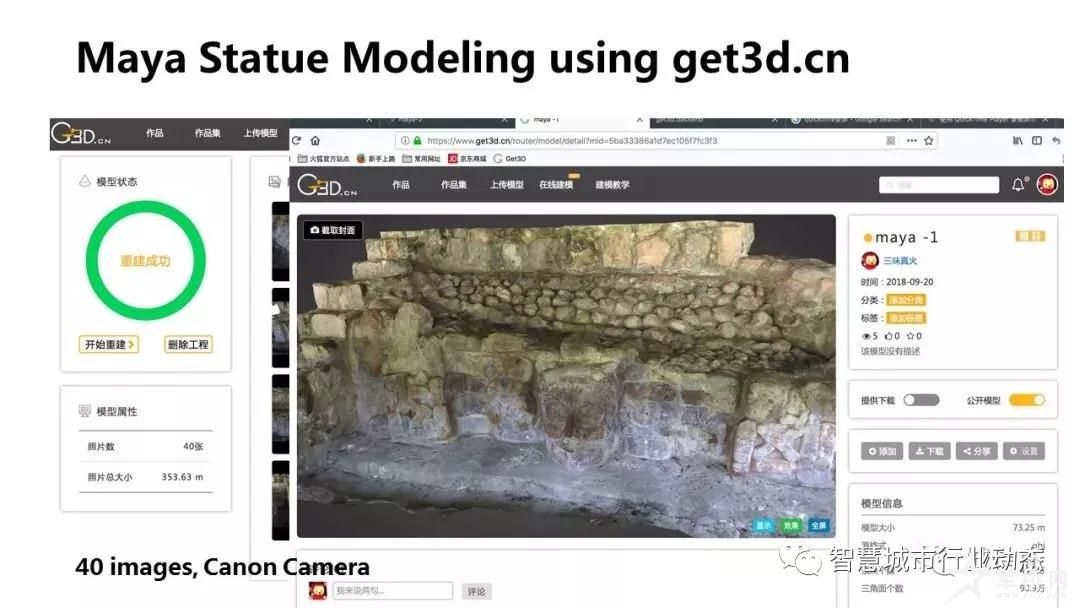The width and height of the screenshot is (1080, 608).
Task: Open notifications bell on Get3D header
Action: pos(1017,185)
